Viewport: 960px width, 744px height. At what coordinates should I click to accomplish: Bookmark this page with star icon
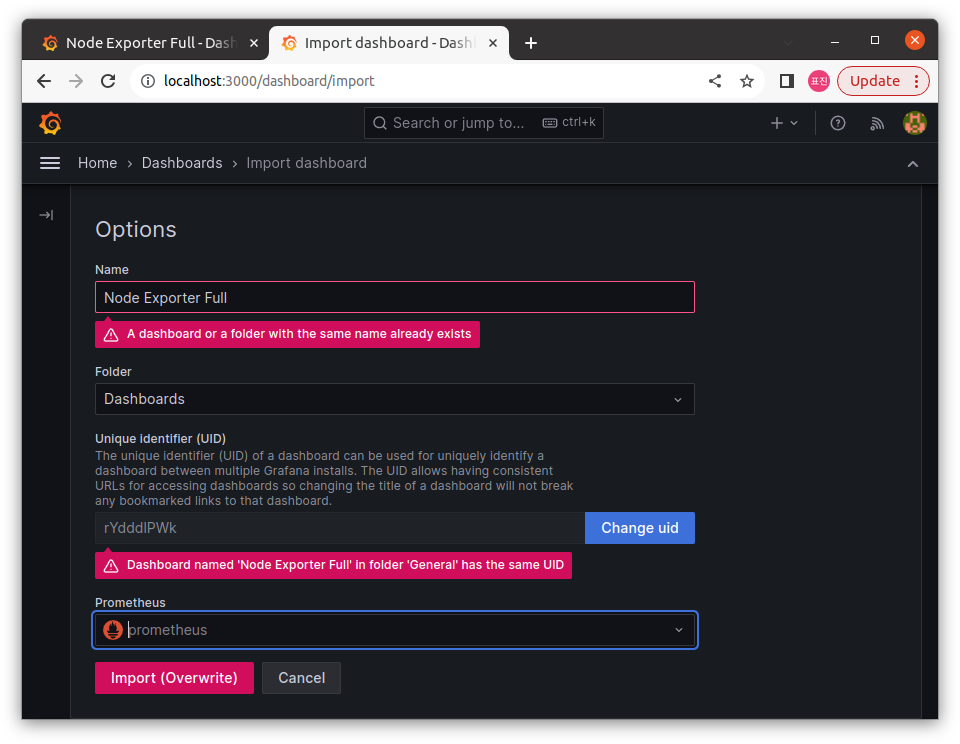(746, 81)
